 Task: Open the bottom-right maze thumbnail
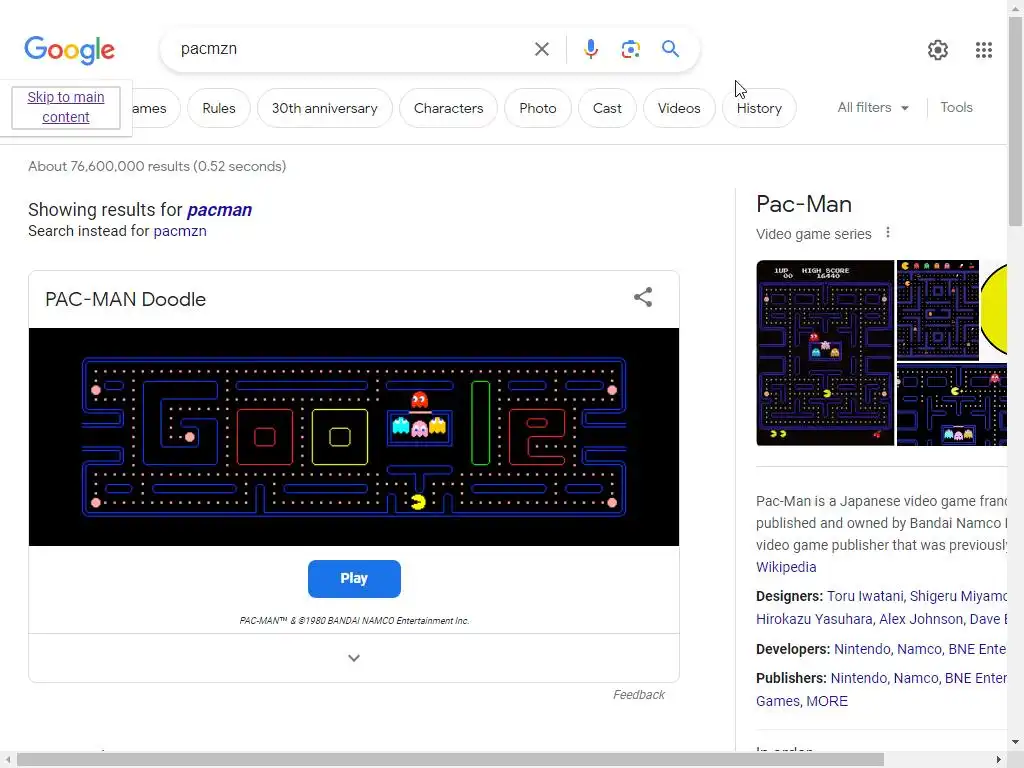coord(952,405)
